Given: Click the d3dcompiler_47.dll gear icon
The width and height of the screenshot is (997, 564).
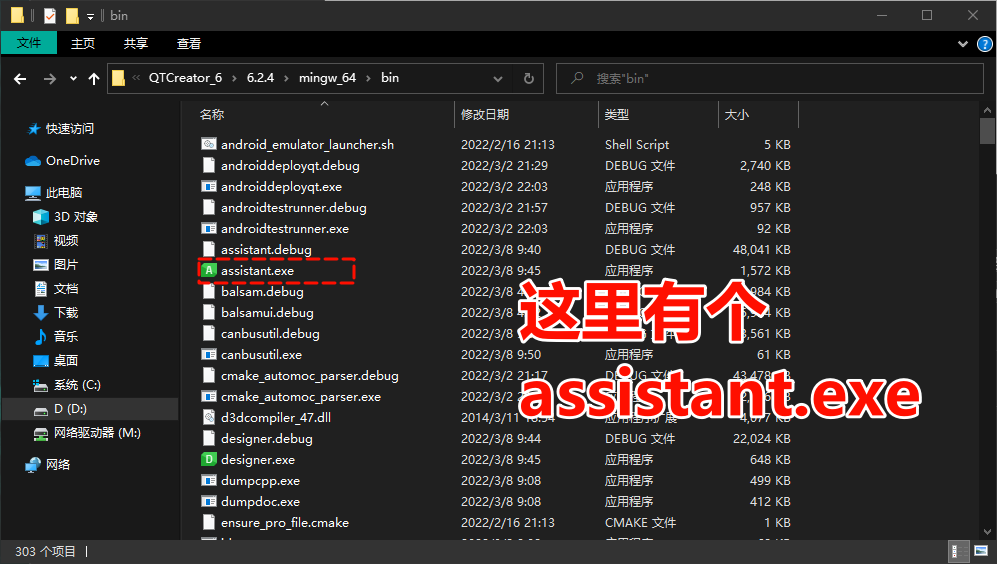Looking at the screenshot, I should tap(209, 417).
